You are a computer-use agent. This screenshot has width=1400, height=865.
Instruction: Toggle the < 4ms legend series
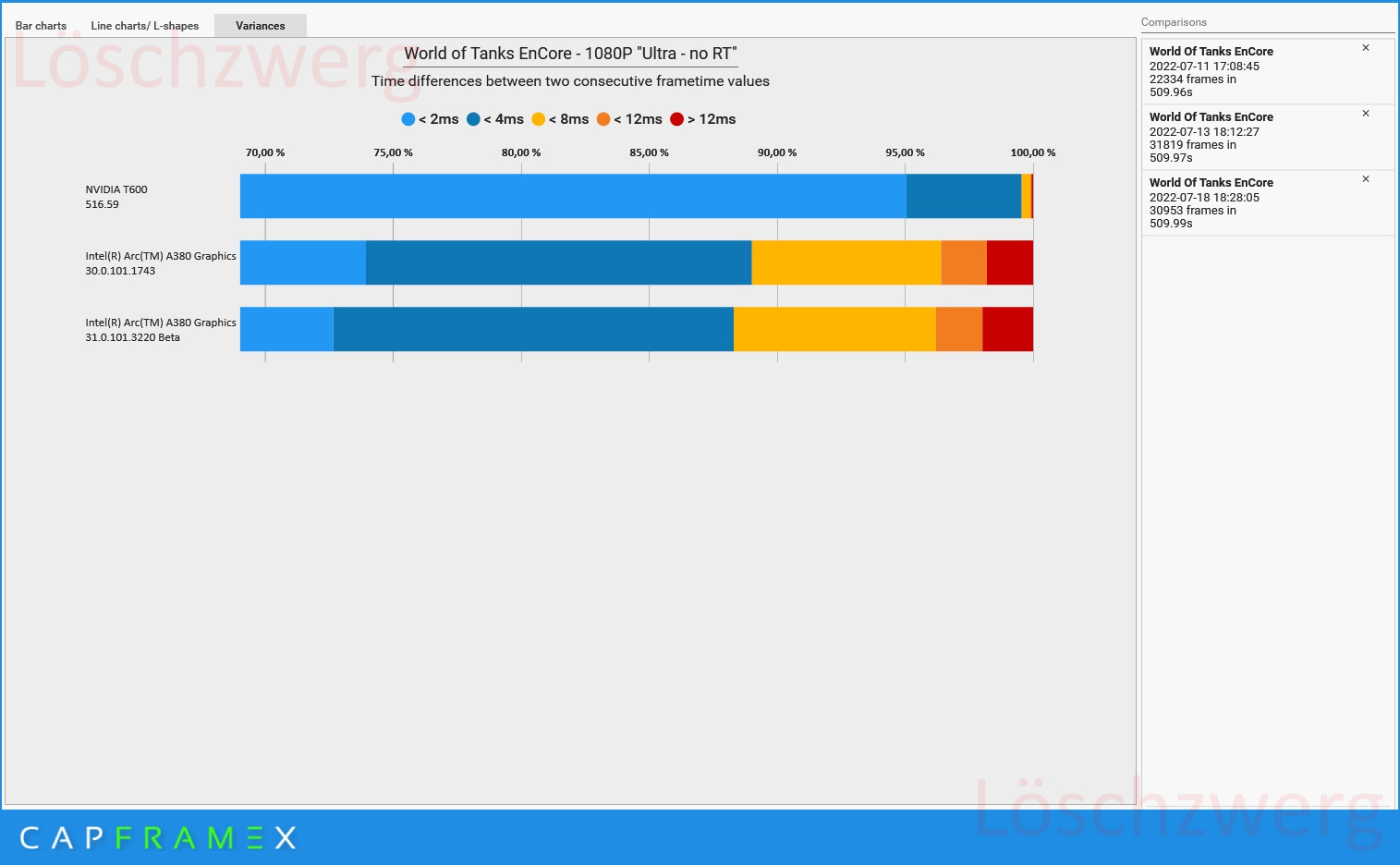tap(495, 119)
